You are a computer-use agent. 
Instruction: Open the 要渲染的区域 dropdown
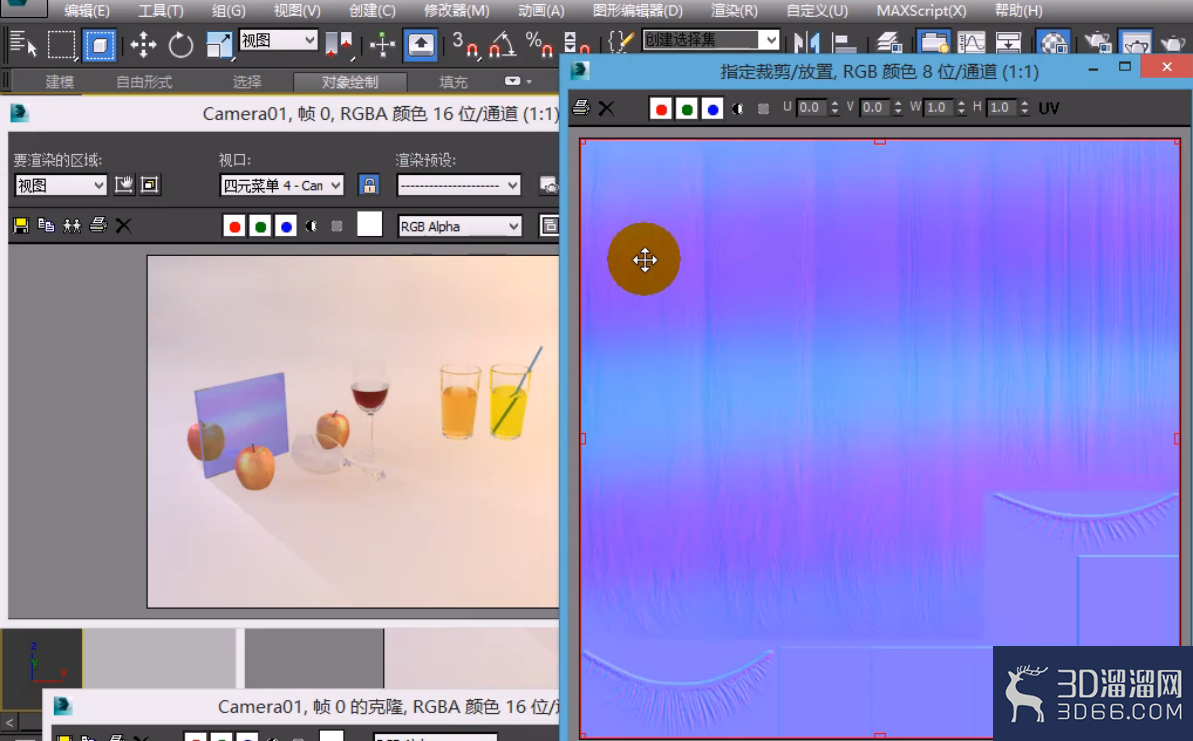pos(60,185)
